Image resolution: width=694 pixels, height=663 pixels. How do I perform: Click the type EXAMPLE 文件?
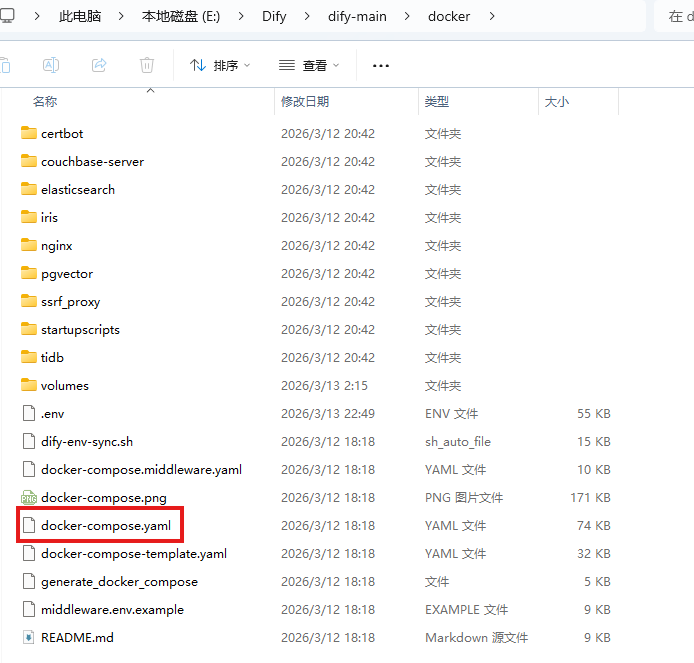(x=467, y=609)
